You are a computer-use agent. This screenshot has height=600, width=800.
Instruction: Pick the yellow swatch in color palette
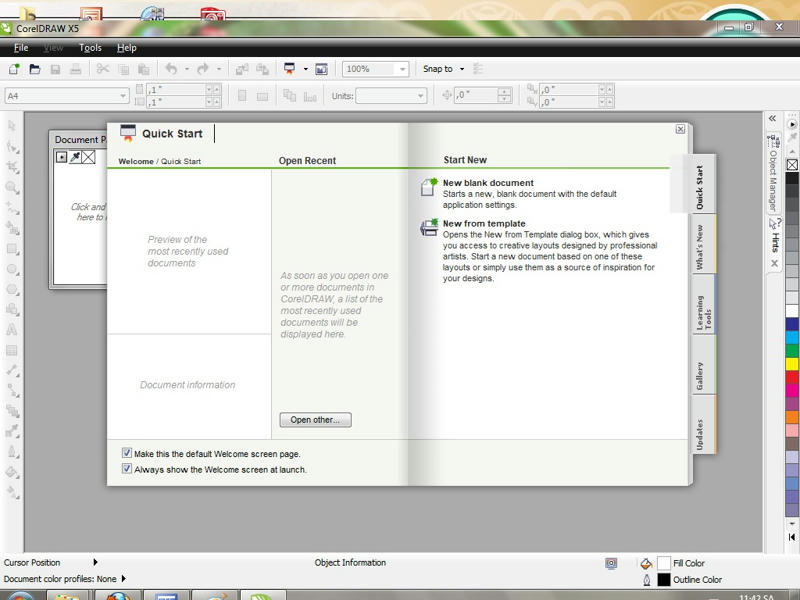point(792,364)
